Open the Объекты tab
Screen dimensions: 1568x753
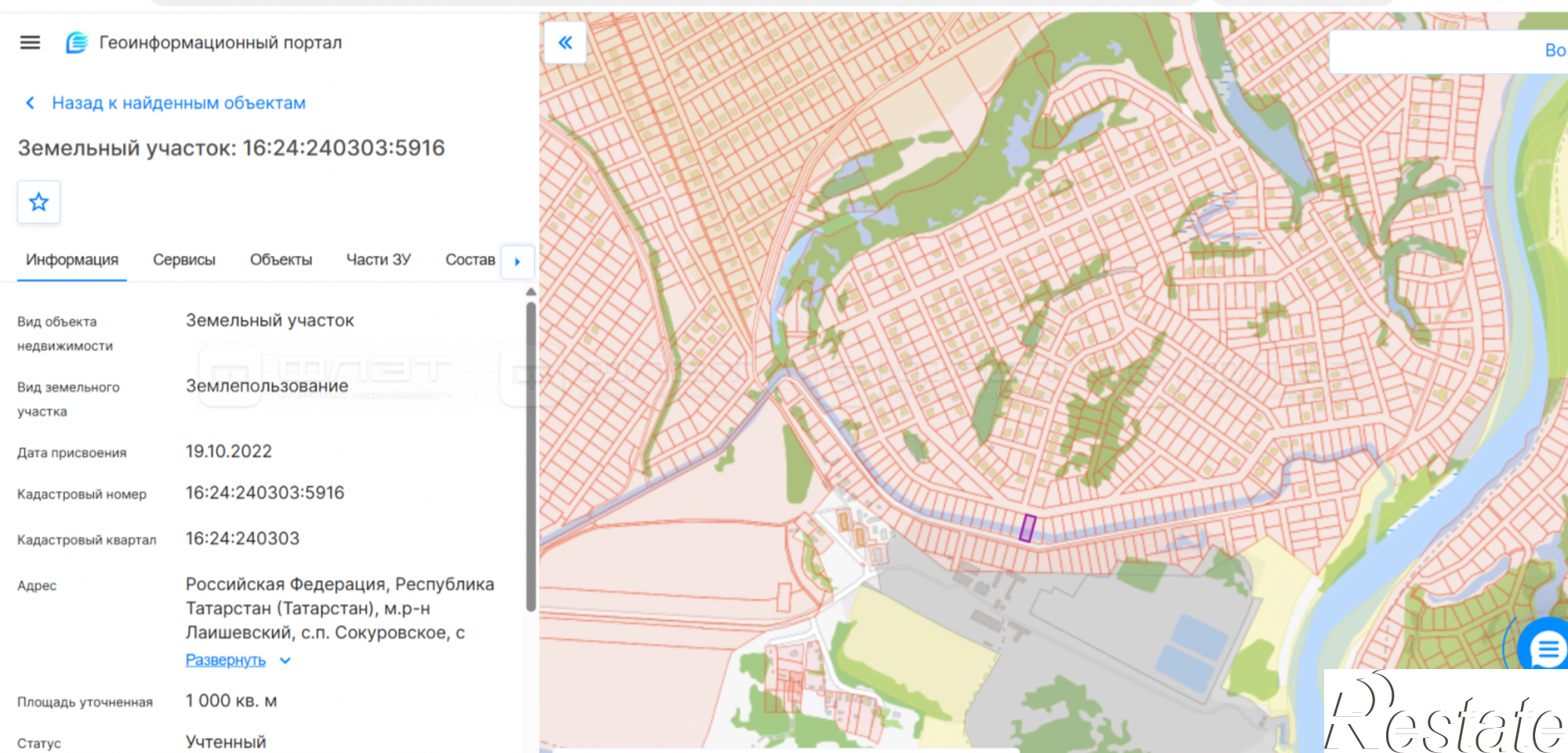click(x=281, y=260)
